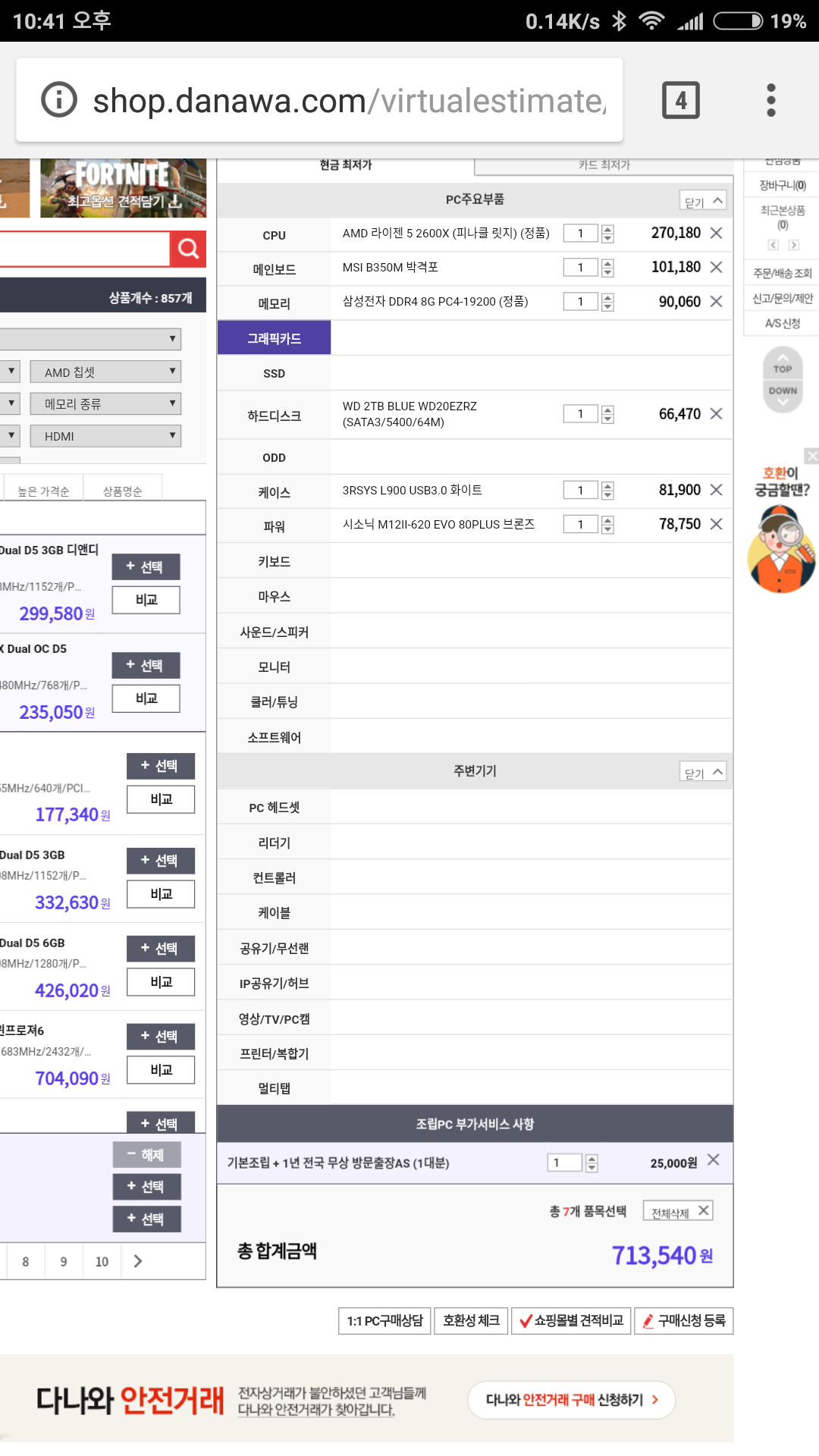Add the 332,630원 Dual D5 3GB card
This screenshot has height=1456, width=819.
161,860
